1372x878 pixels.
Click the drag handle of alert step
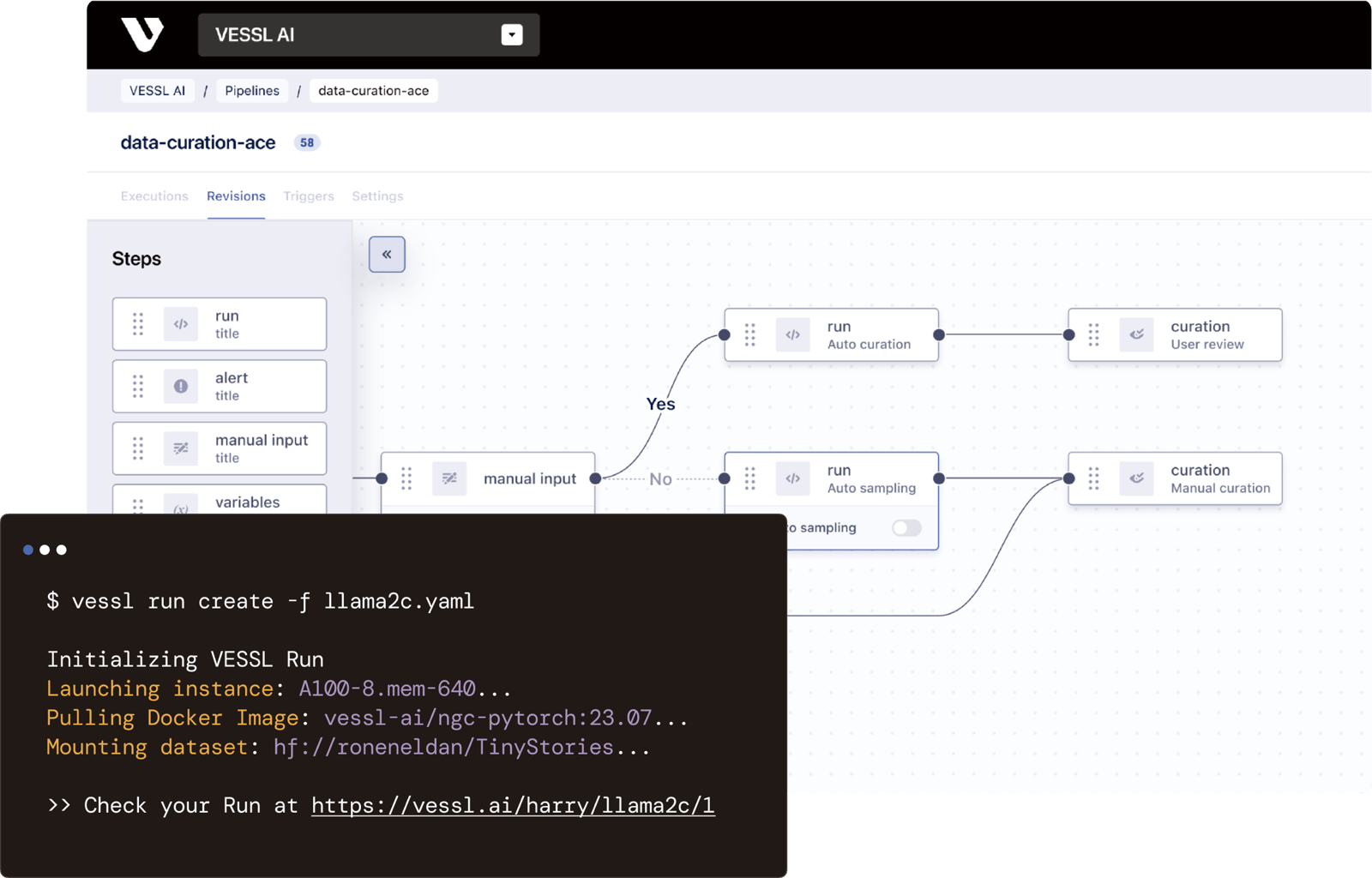pyautogui.click(x=138, y=387)
